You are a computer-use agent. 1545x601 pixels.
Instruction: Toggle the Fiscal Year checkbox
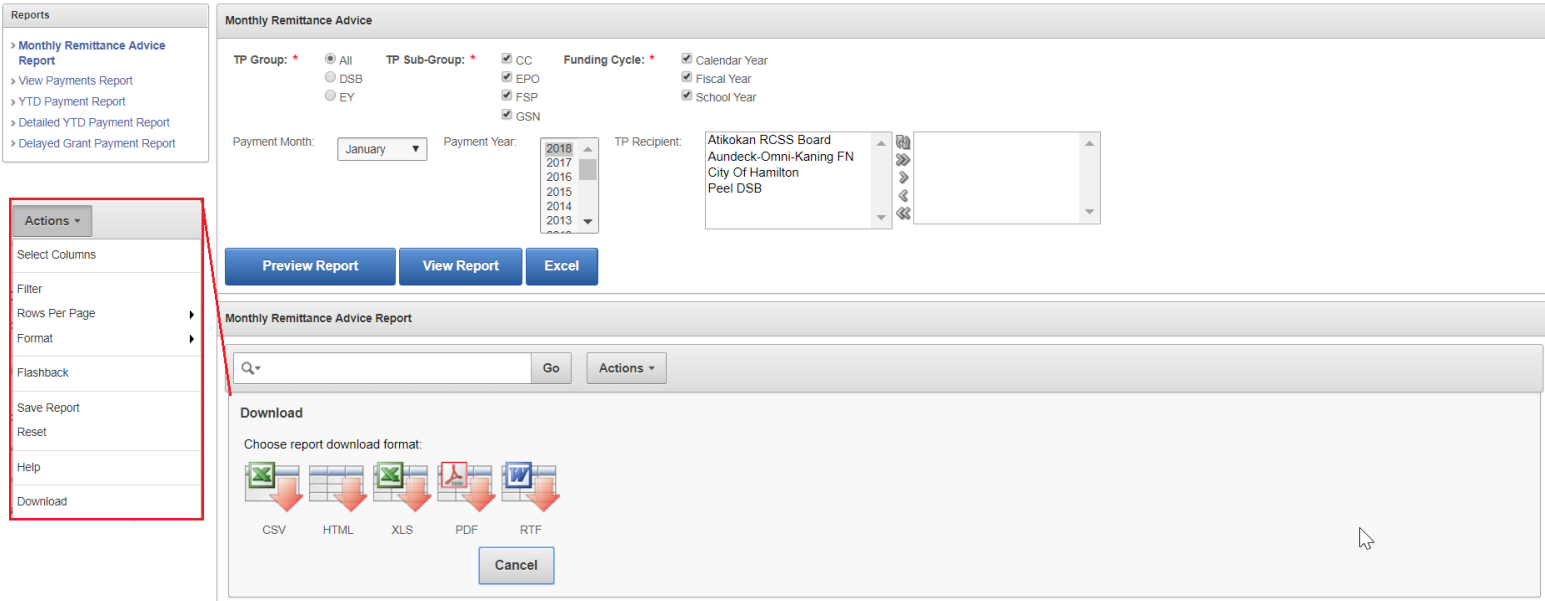click(x=687, y=78)
